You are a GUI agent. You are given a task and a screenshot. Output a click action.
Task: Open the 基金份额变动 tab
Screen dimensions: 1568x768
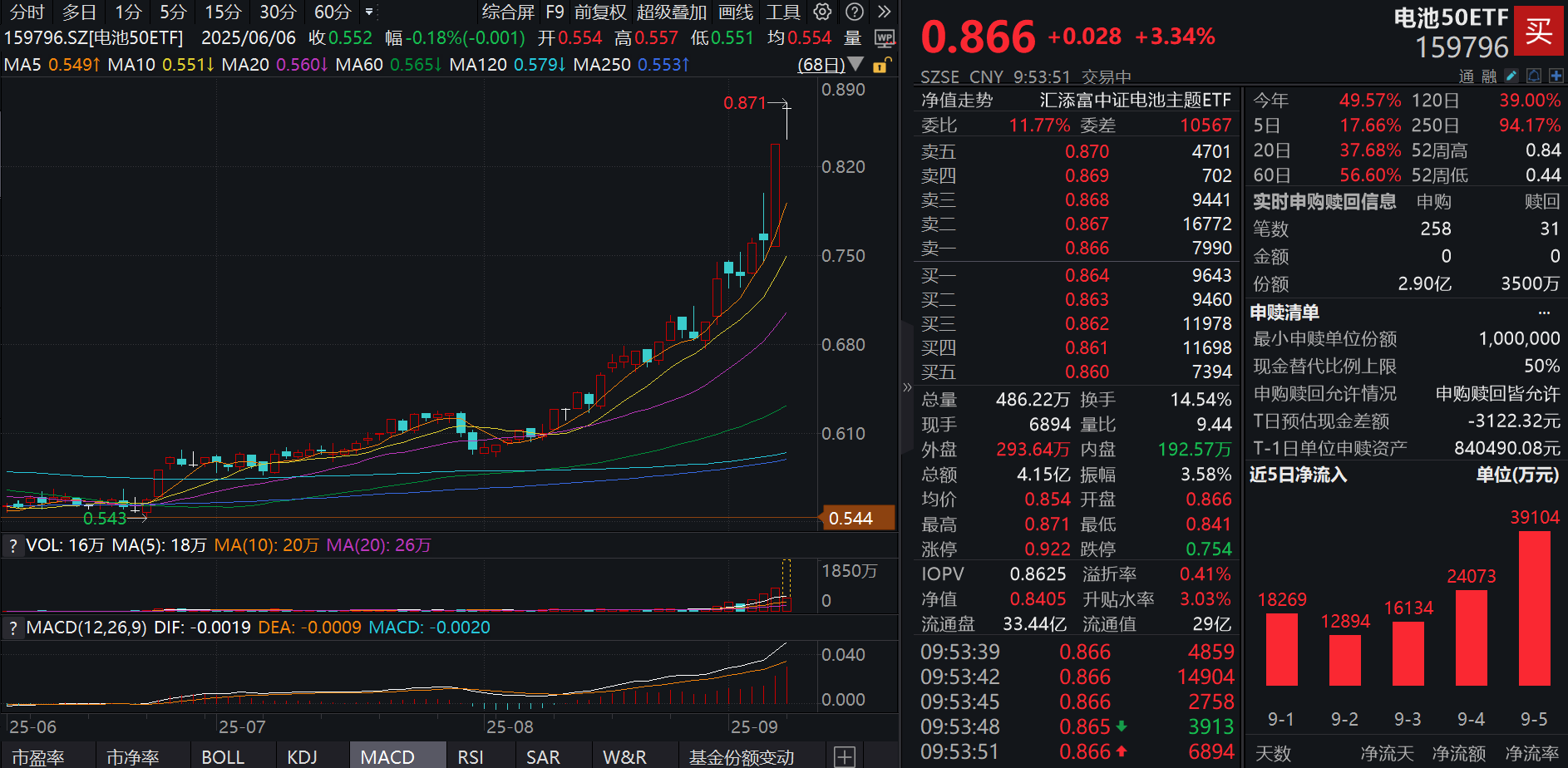click(x=742, y=757)
